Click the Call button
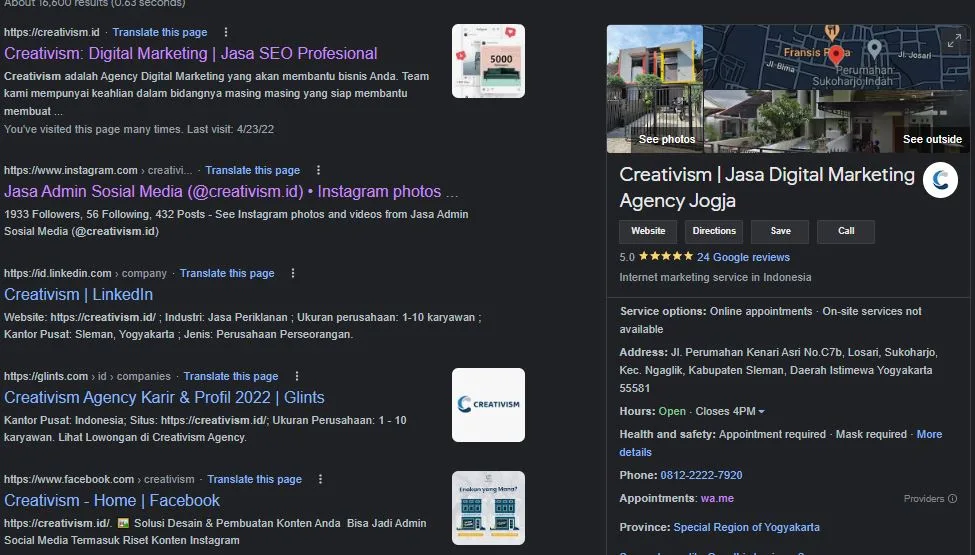 click(846, 231)
